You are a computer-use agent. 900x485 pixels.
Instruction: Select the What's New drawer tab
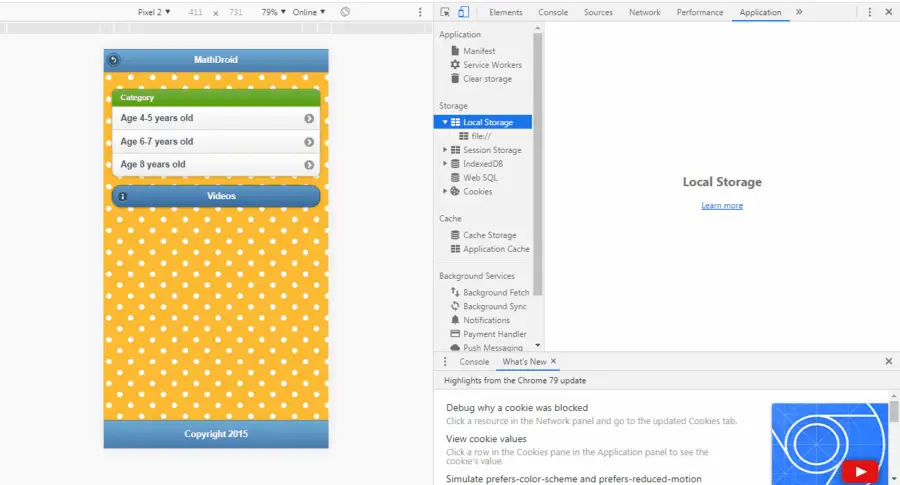click(524, 362)
